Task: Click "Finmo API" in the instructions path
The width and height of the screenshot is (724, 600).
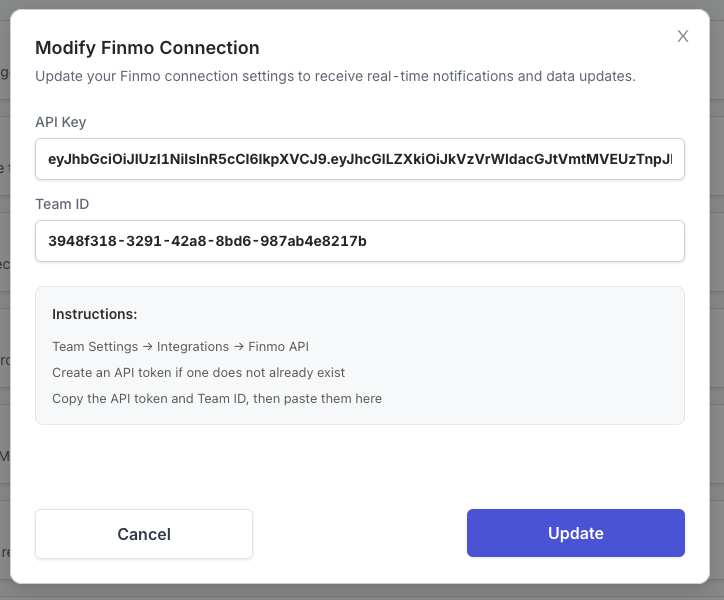Action: [278, 346]
